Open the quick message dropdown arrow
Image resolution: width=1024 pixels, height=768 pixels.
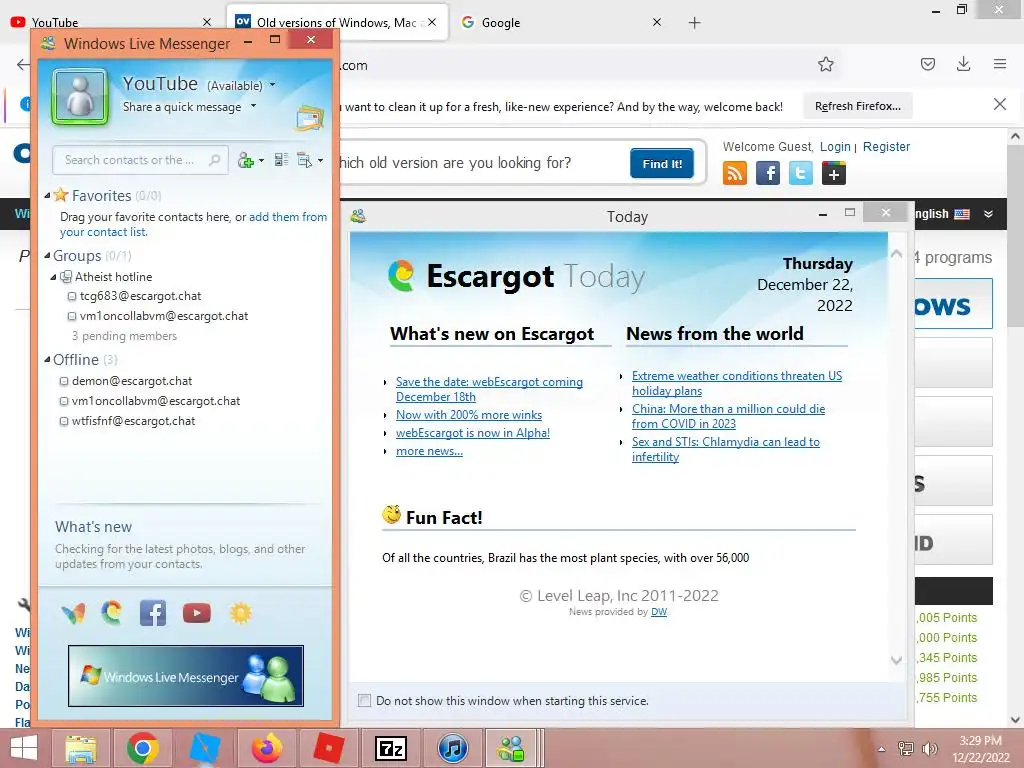coord(253,106)
